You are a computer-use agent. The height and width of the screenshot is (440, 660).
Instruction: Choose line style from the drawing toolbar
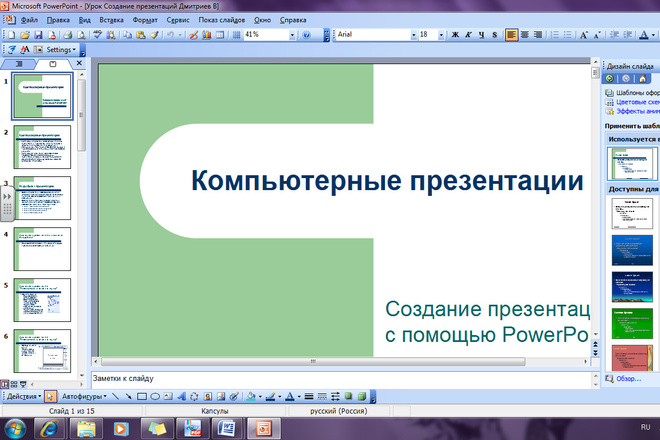(x=309, y=396)
